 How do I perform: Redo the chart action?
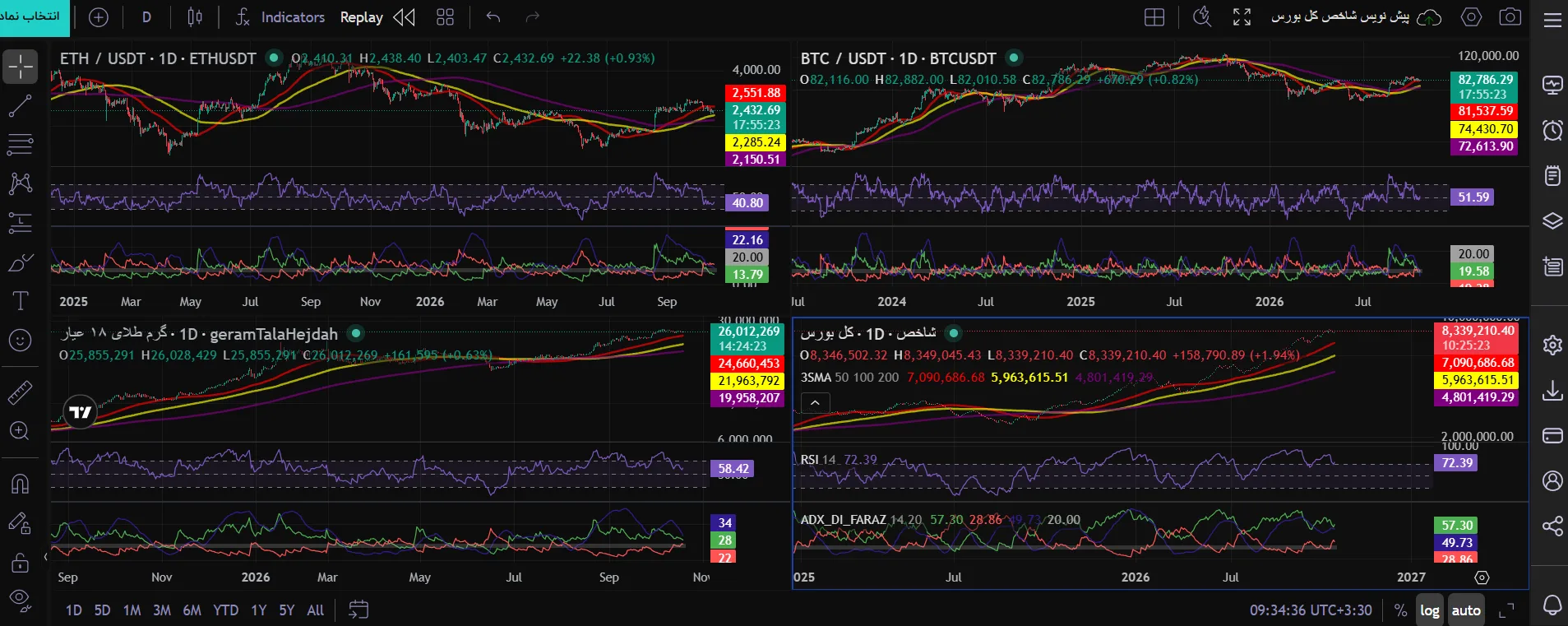533,17
